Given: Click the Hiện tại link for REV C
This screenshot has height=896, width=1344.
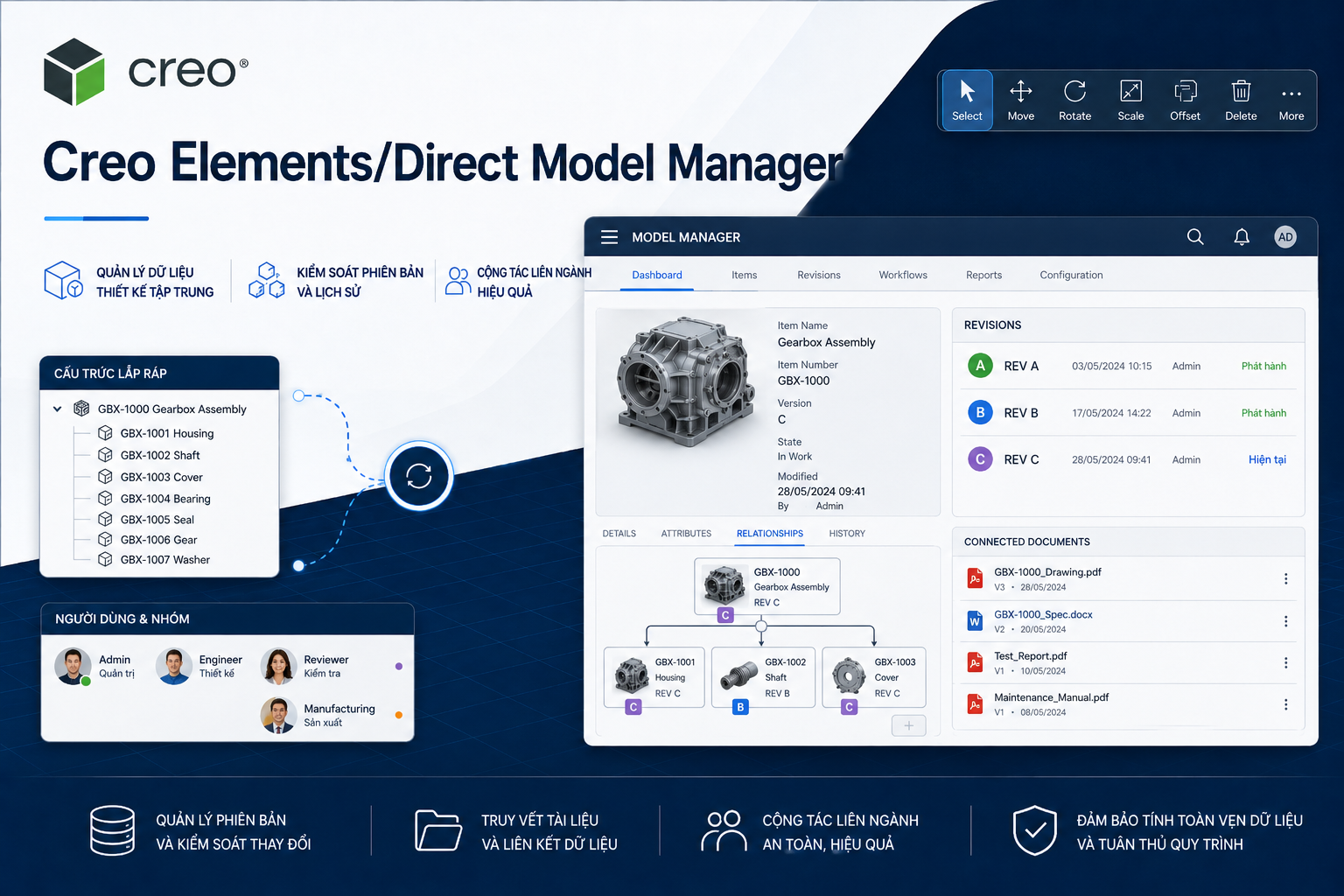Looking at the screenshot, I should (x=1267, y=459).
